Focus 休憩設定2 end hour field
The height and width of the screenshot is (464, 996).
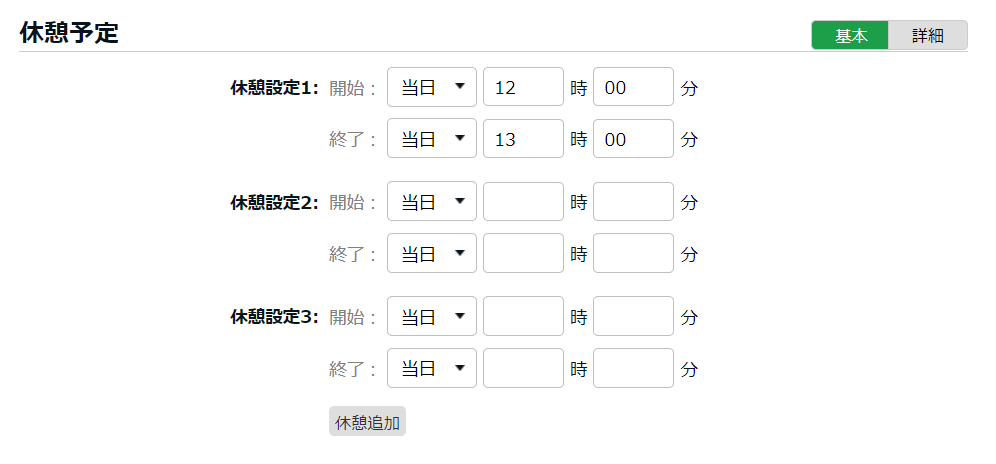523,254
